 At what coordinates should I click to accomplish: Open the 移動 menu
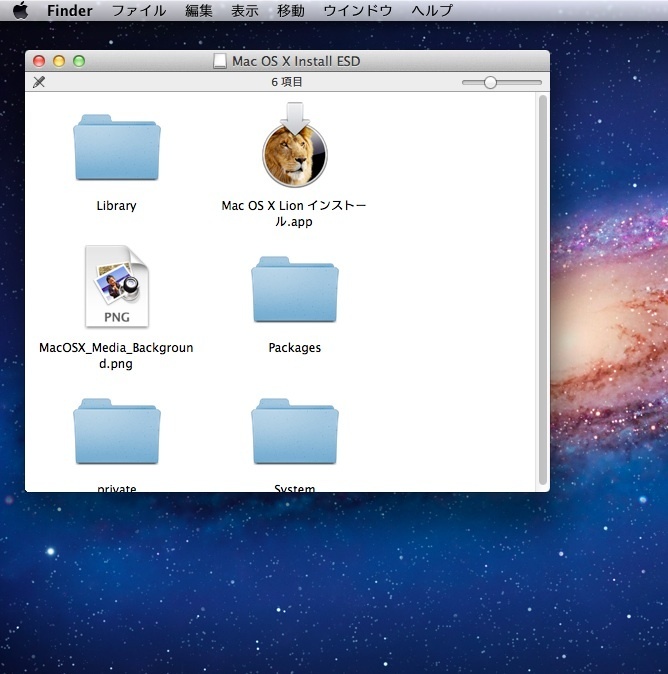(x=291, y=11)
